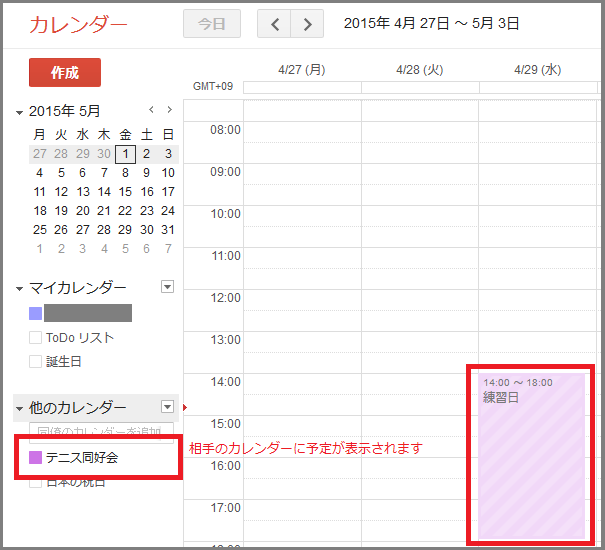Open the 他のカレンダー dropdown menu
This screenshot has height=550, width=605.
point(167,407)
